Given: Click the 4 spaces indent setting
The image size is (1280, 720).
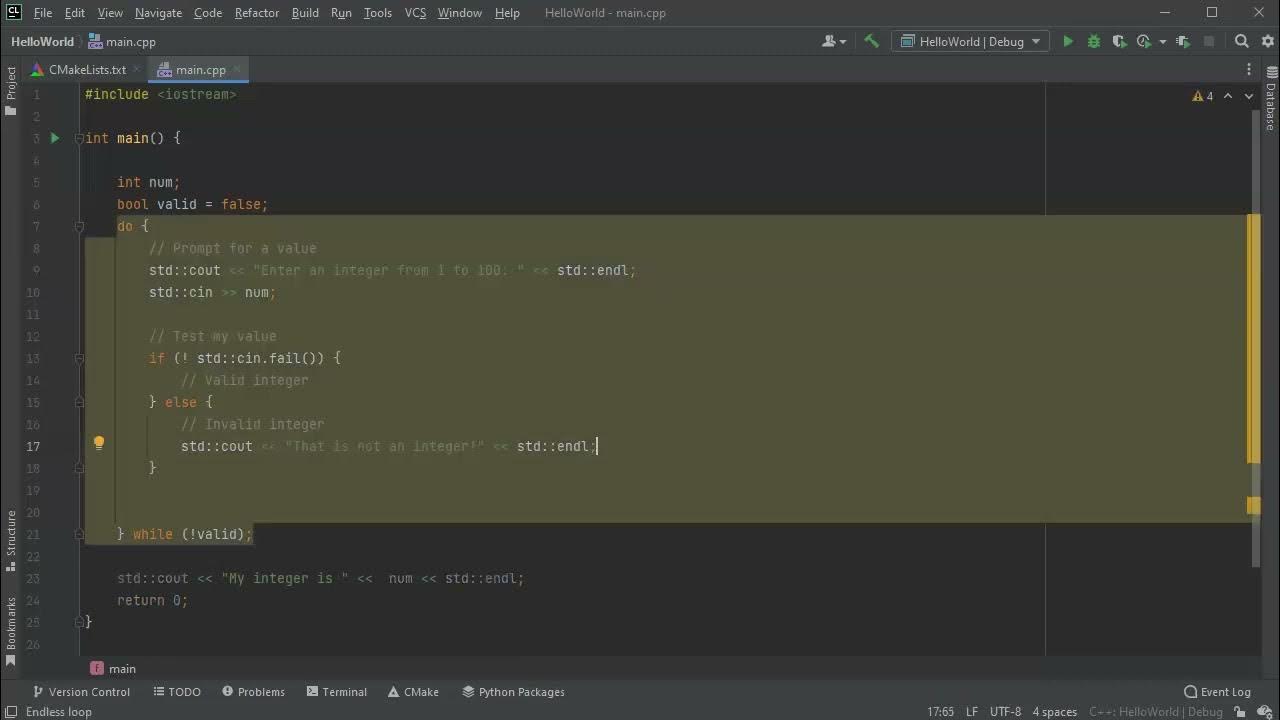Looking at the screenshot, I should (x=1054, y=712).
